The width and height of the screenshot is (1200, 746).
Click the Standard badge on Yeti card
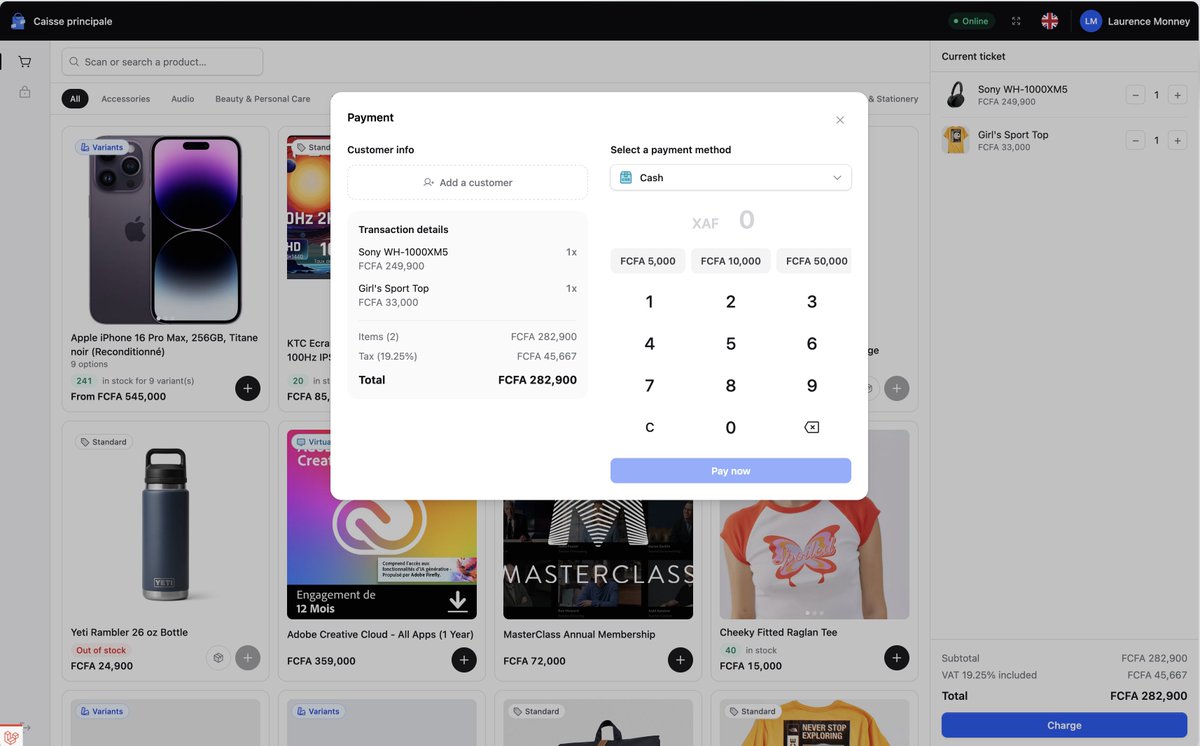click(103, 442)
